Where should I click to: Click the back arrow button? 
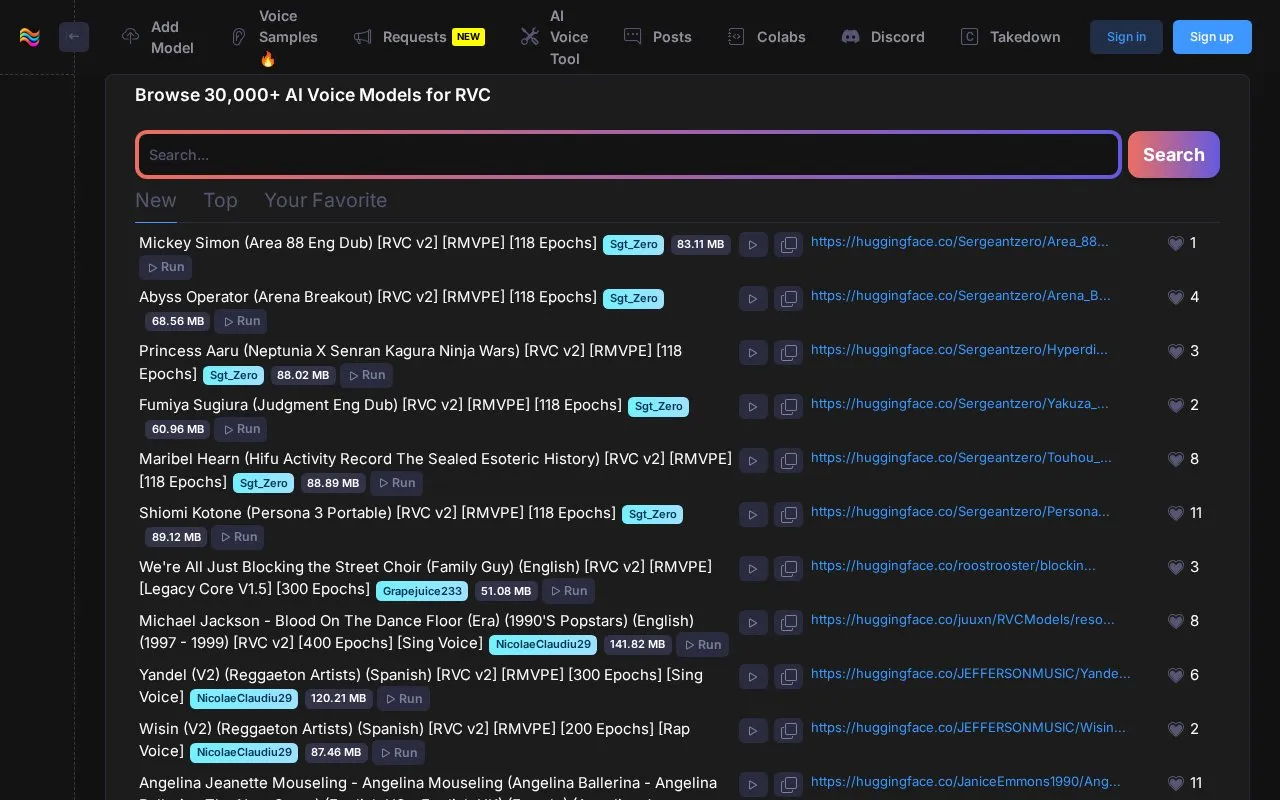74,37
